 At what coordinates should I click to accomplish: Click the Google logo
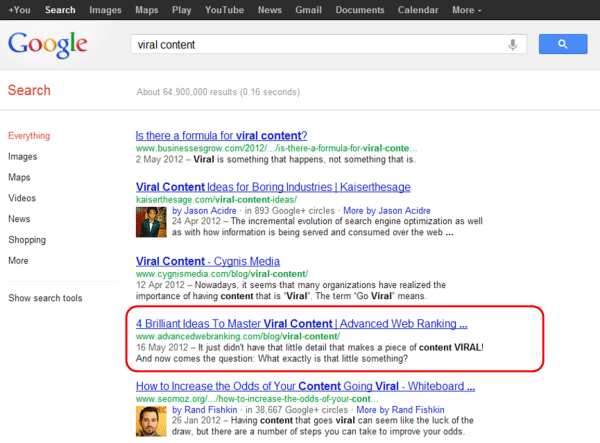48,45
